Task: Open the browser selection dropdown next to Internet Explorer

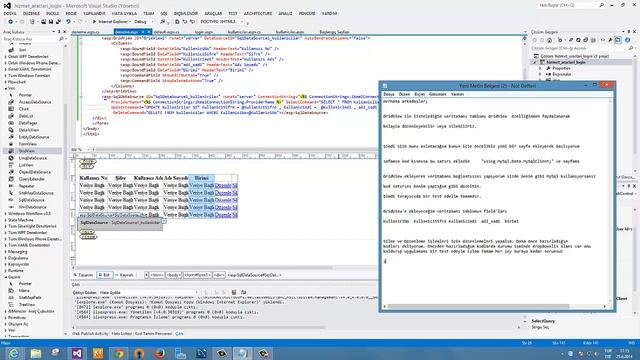Action: 130,22
